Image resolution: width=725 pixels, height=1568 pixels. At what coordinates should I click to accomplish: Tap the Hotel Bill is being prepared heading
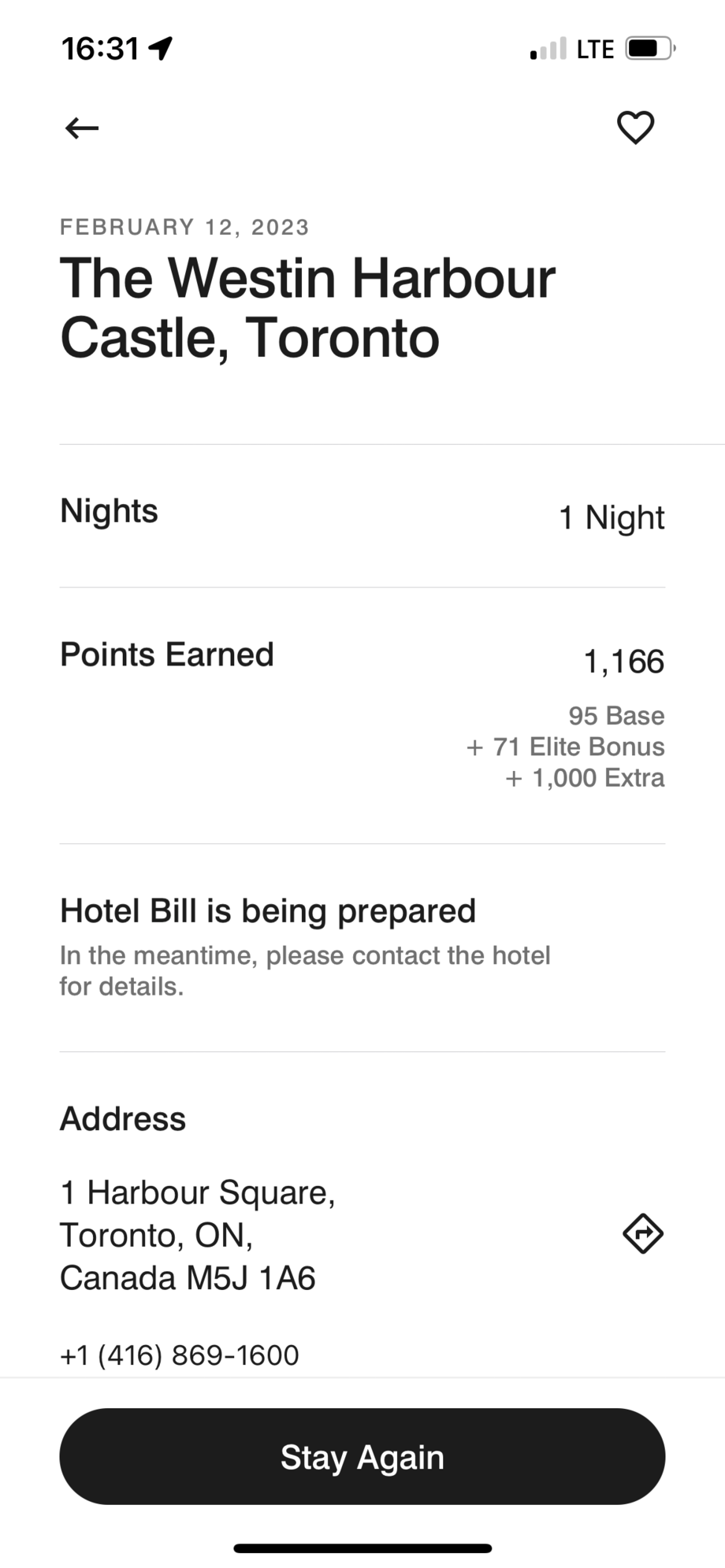(x=268, y=911)
